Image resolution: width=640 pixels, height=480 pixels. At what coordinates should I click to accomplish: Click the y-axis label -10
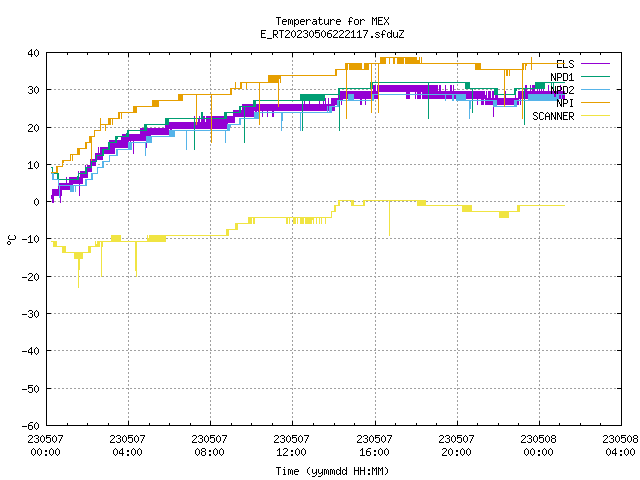point(31,239)
